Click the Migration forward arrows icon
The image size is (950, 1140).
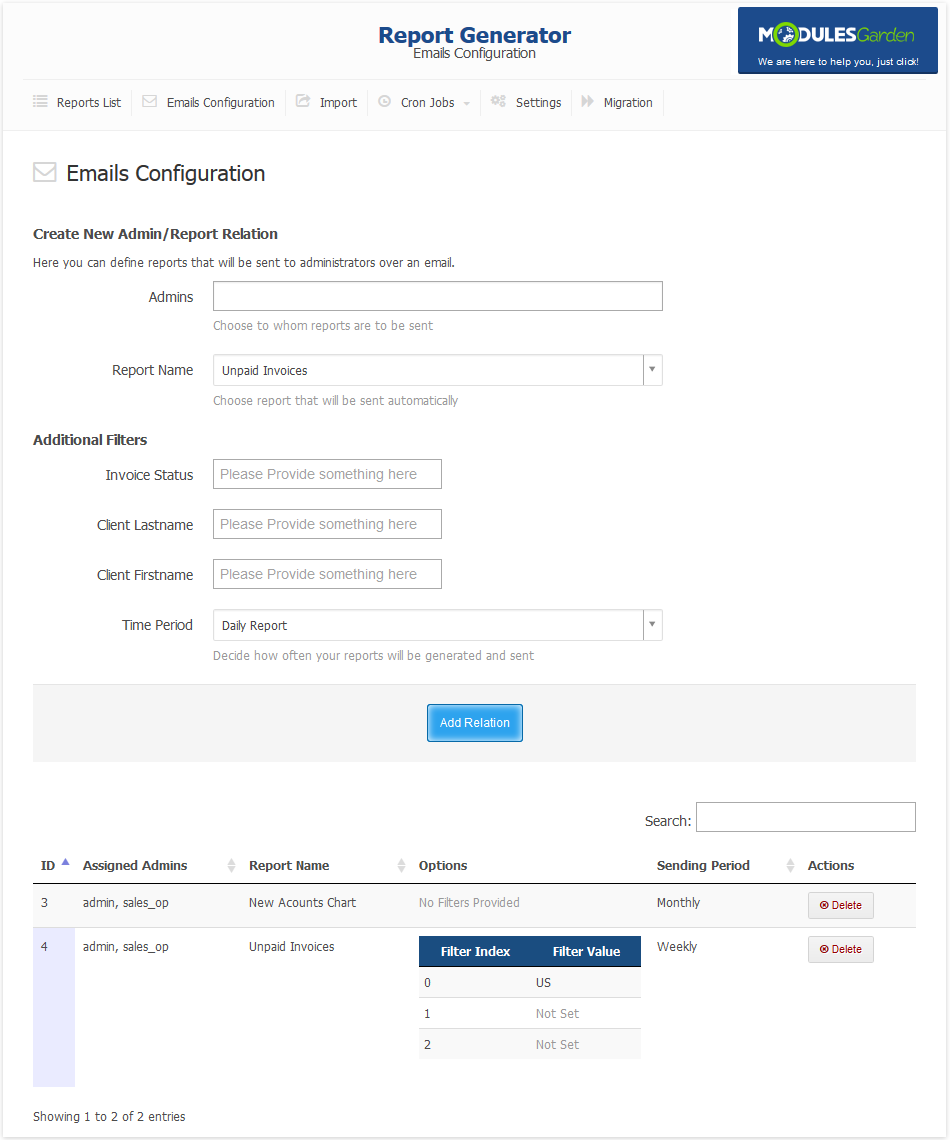tap(587, 101)
